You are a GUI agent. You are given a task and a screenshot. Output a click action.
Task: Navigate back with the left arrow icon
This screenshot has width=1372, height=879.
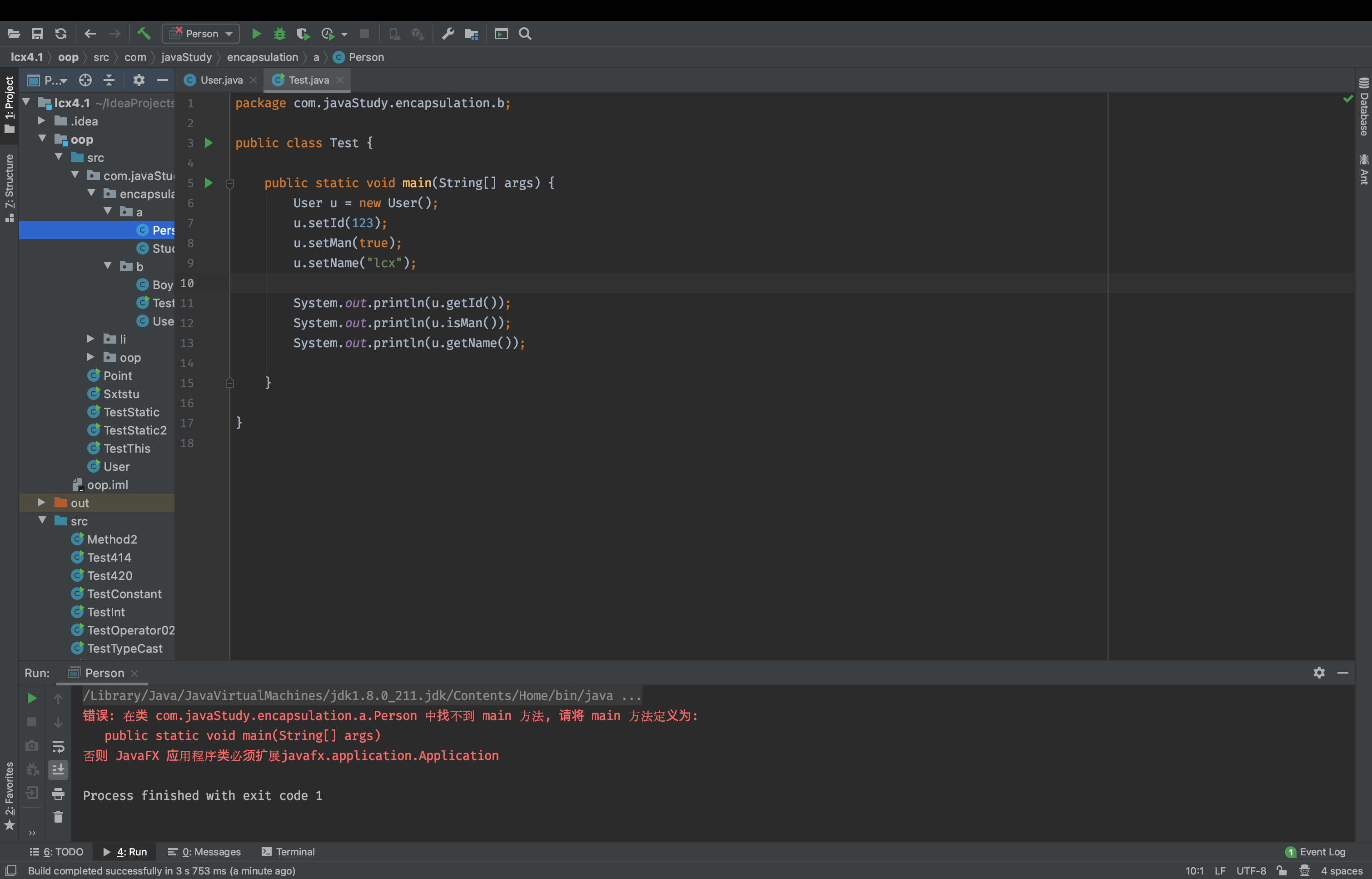click(90, 34)
